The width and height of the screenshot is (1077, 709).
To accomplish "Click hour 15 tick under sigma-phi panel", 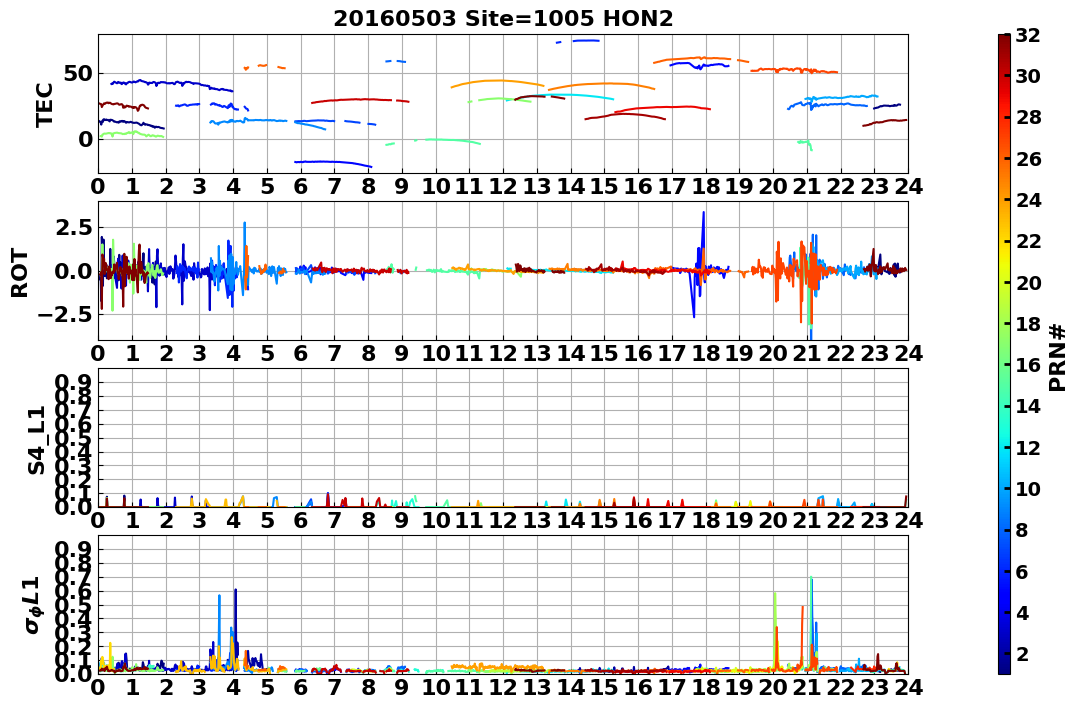I will click(x=604, y=687).
